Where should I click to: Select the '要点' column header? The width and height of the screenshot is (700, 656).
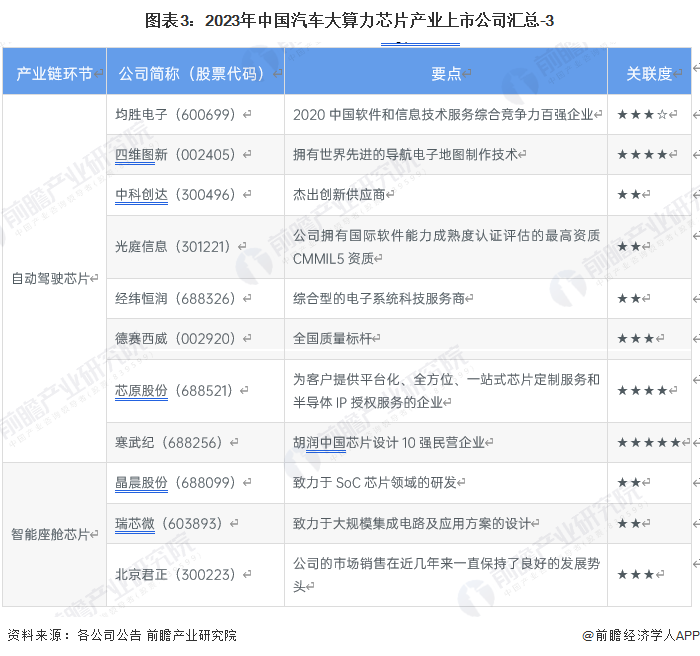pos(446,73)
